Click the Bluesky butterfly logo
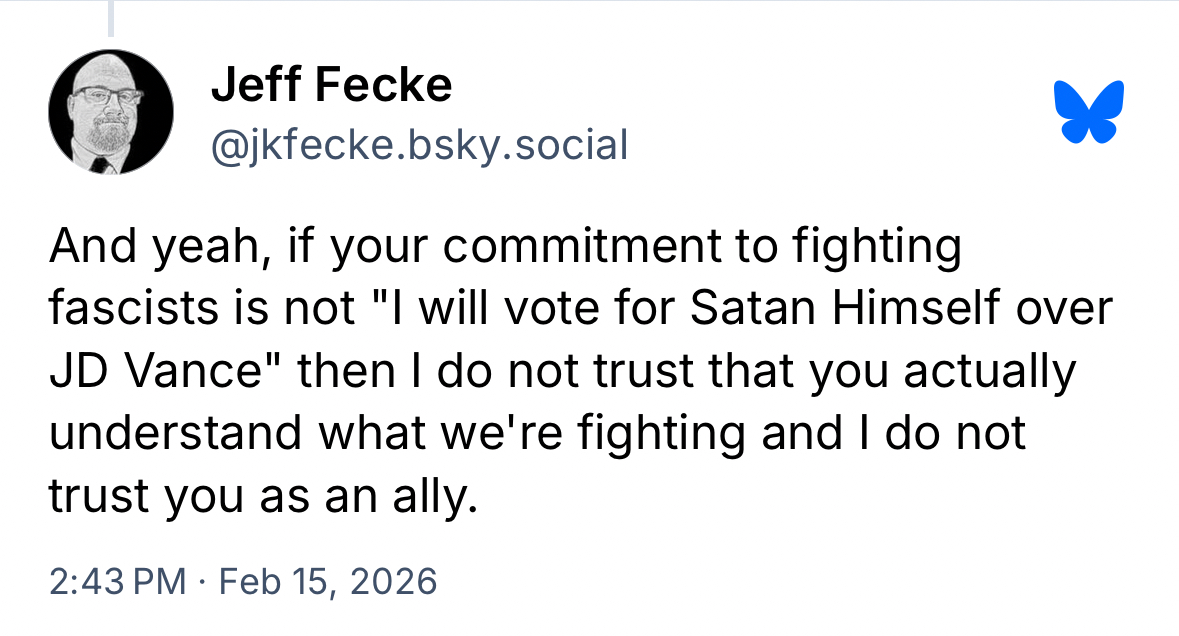 (1089, 111)
